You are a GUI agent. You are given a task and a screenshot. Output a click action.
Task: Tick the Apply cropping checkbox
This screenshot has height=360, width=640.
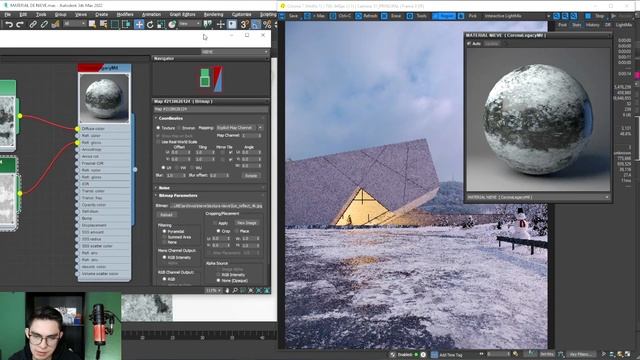[x=215, y=223]
